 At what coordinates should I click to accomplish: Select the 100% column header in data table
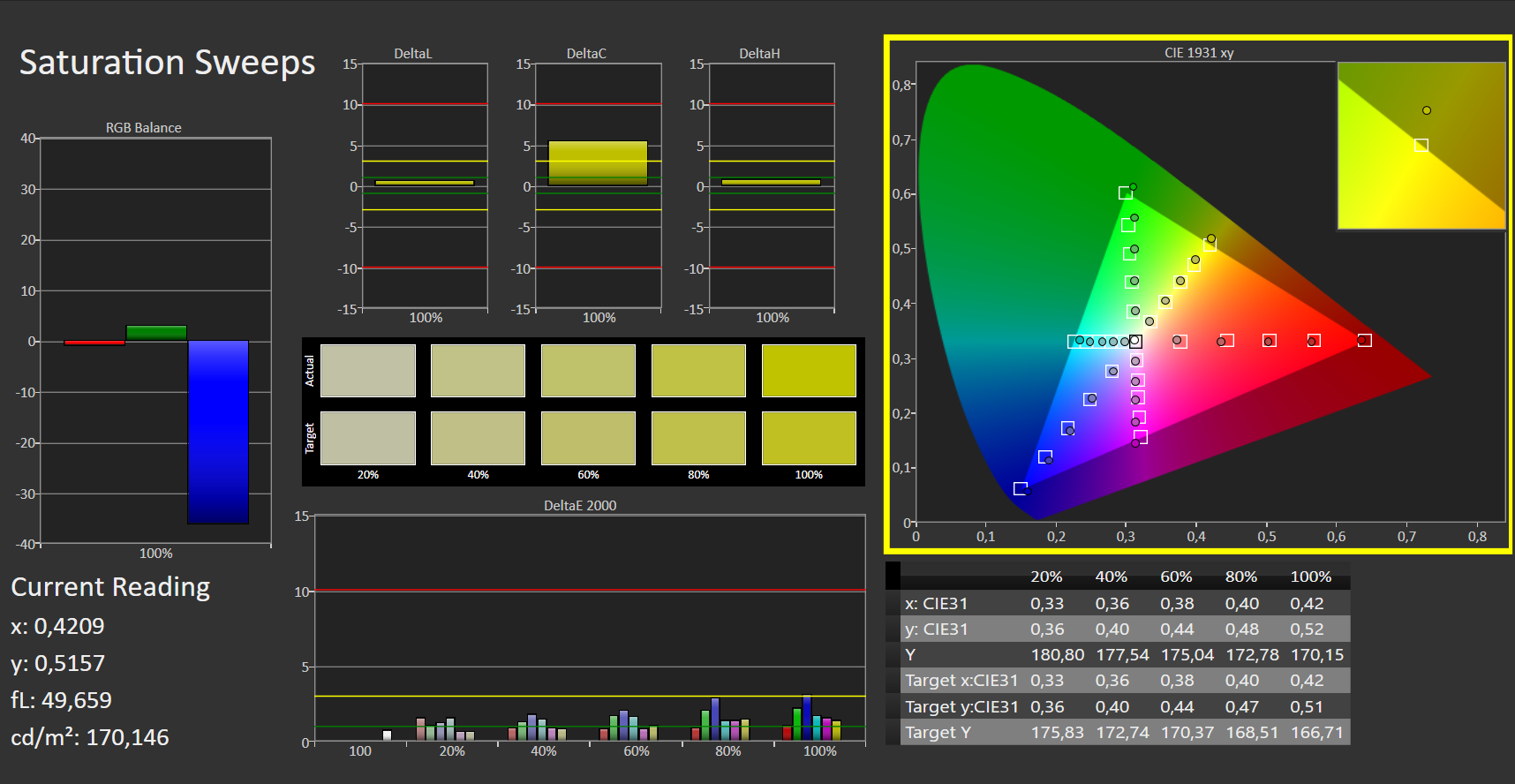(1310, 577)
